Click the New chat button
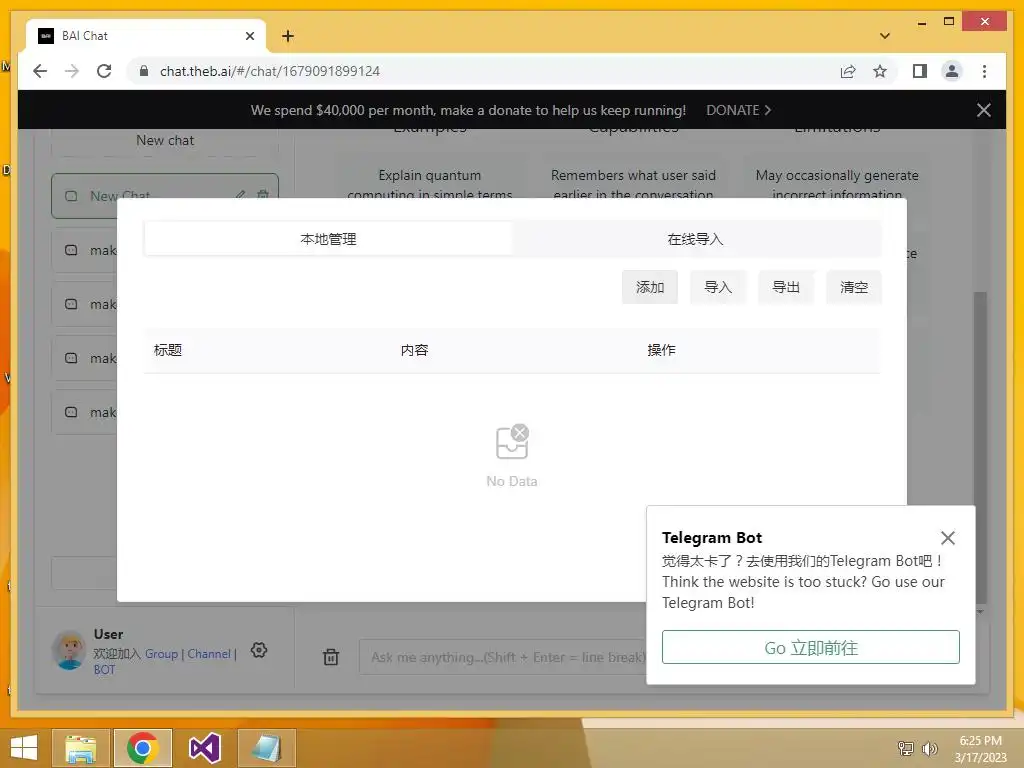Image resolution: width=1024 pixels, height=768 pixels. coord(165,140)
